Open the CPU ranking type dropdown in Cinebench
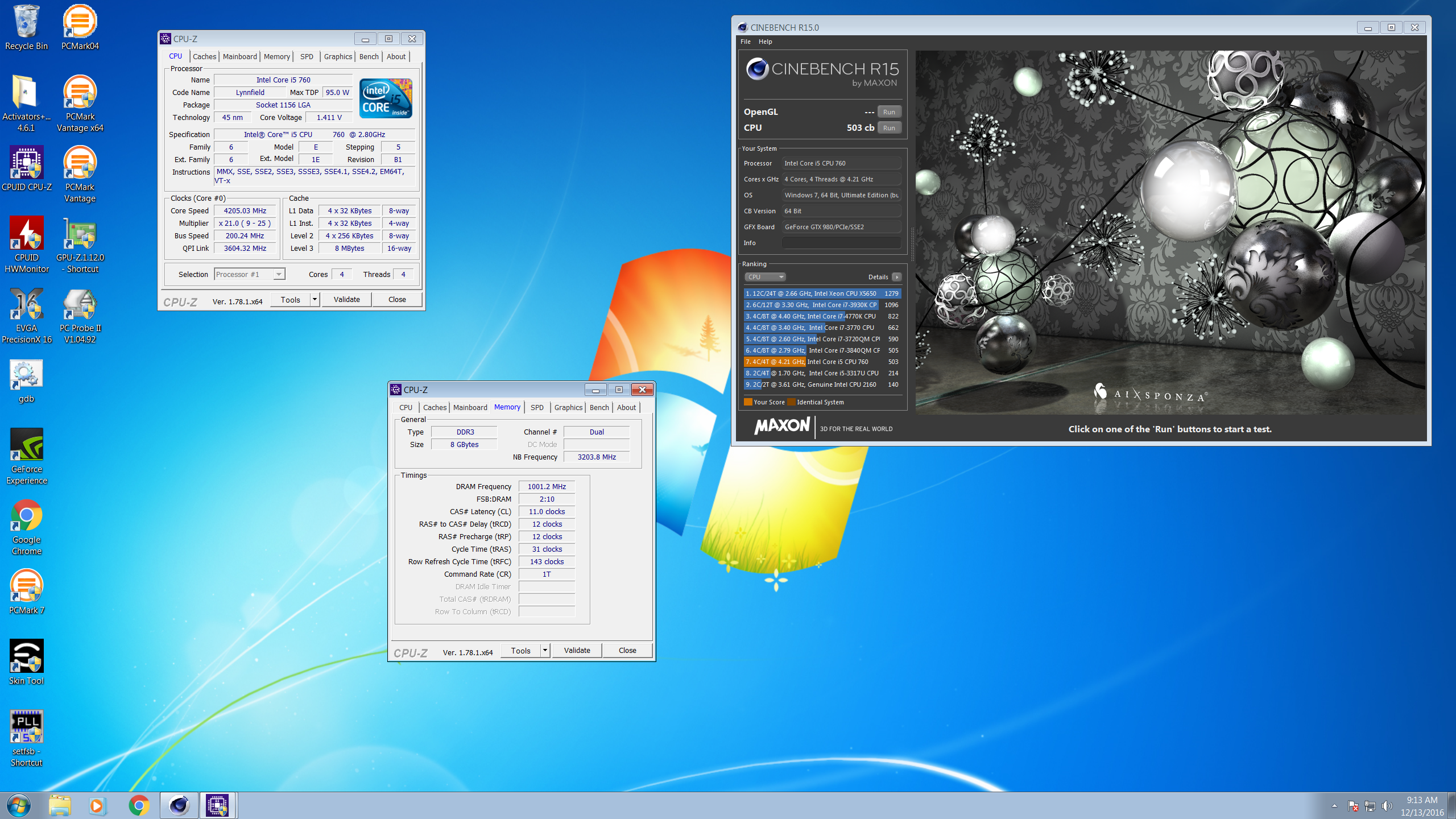 pos(765,277)
